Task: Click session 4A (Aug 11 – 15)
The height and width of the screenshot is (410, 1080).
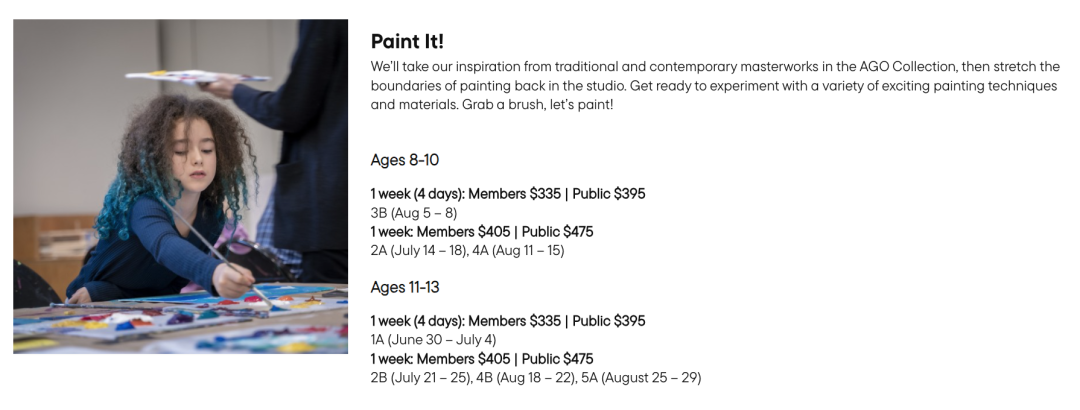Action: point(518,251)
